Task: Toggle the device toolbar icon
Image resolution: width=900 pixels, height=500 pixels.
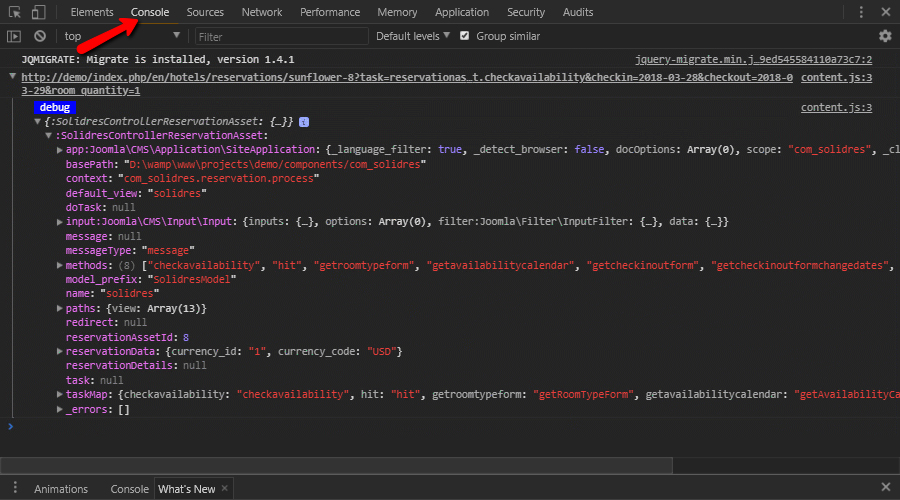Action: point(38,12)
